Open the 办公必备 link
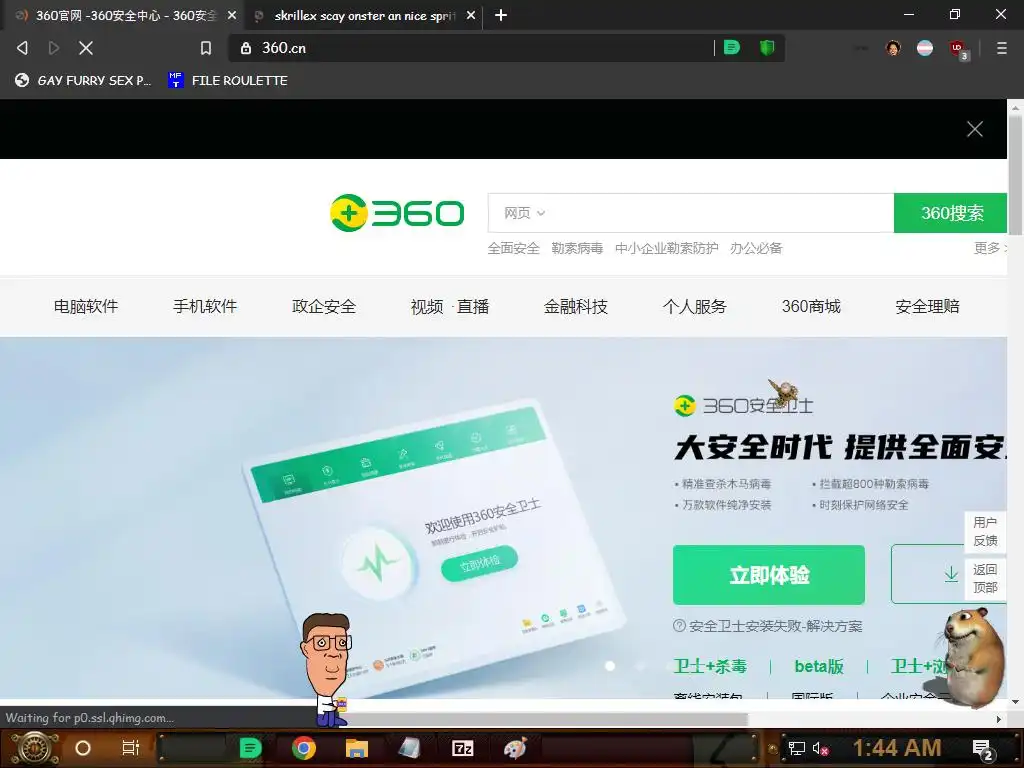The width and height of the screenshot is (1024, 768). (756, 248)
